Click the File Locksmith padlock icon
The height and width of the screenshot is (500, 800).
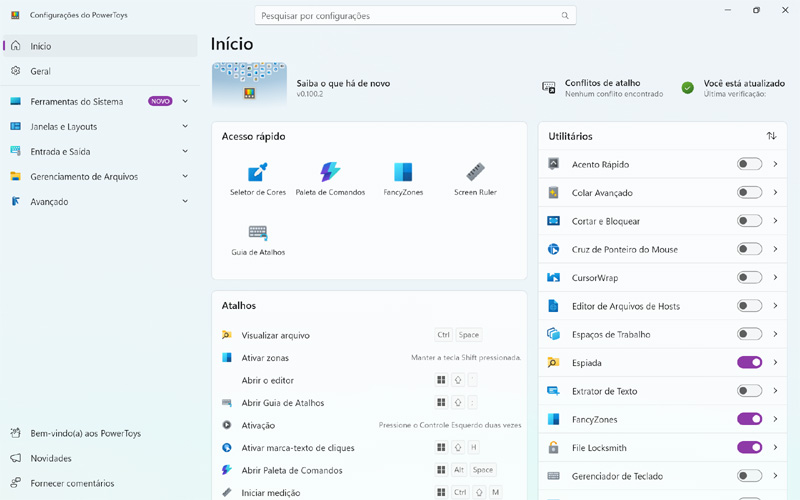554,447
